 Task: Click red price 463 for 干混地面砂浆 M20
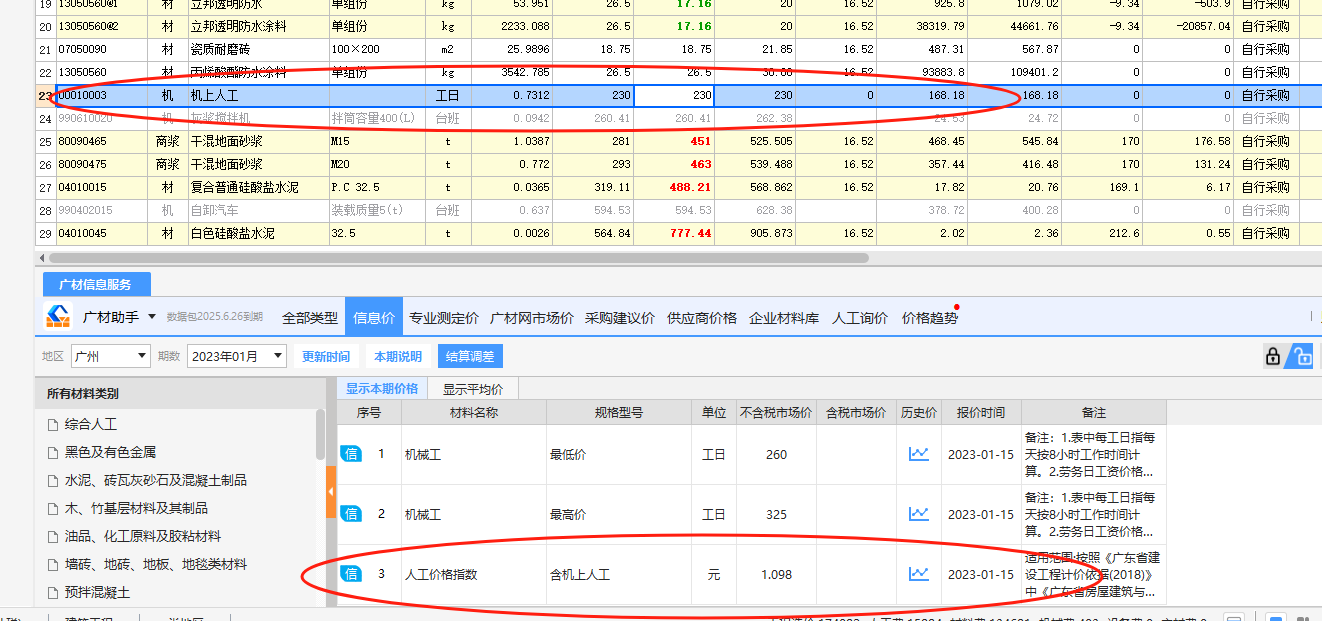[674, 164]
